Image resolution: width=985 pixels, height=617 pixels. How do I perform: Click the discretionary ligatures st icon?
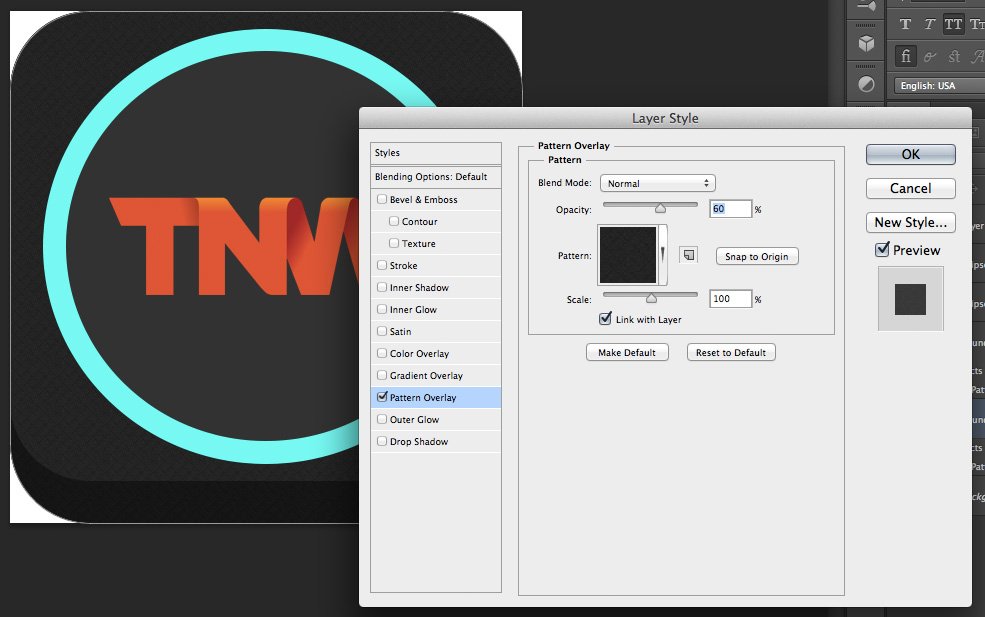(x=954, y=56)
